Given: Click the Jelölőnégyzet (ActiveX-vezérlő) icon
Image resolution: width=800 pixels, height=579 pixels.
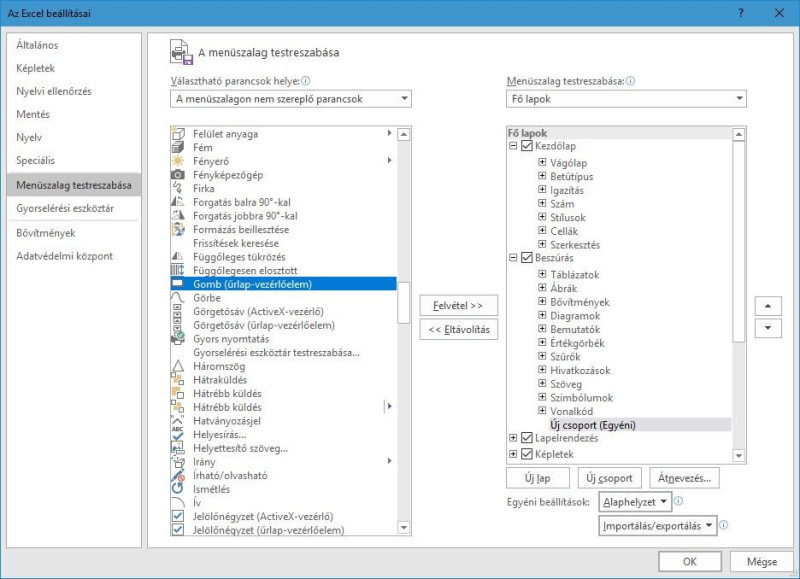Looking at the screenshot, I should tap(178, 516).
